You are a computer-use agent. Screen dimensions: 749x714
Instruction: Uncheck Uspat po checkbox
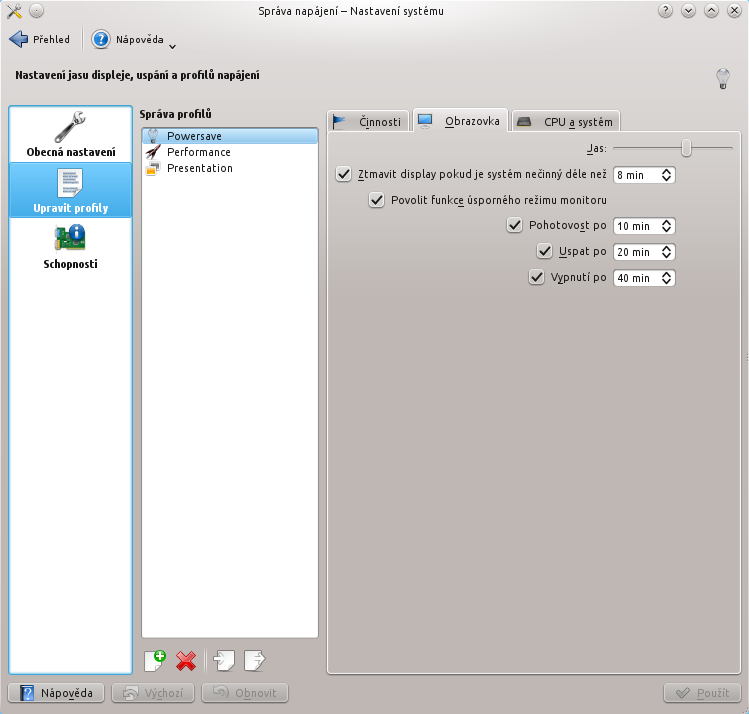coord(545,251)
